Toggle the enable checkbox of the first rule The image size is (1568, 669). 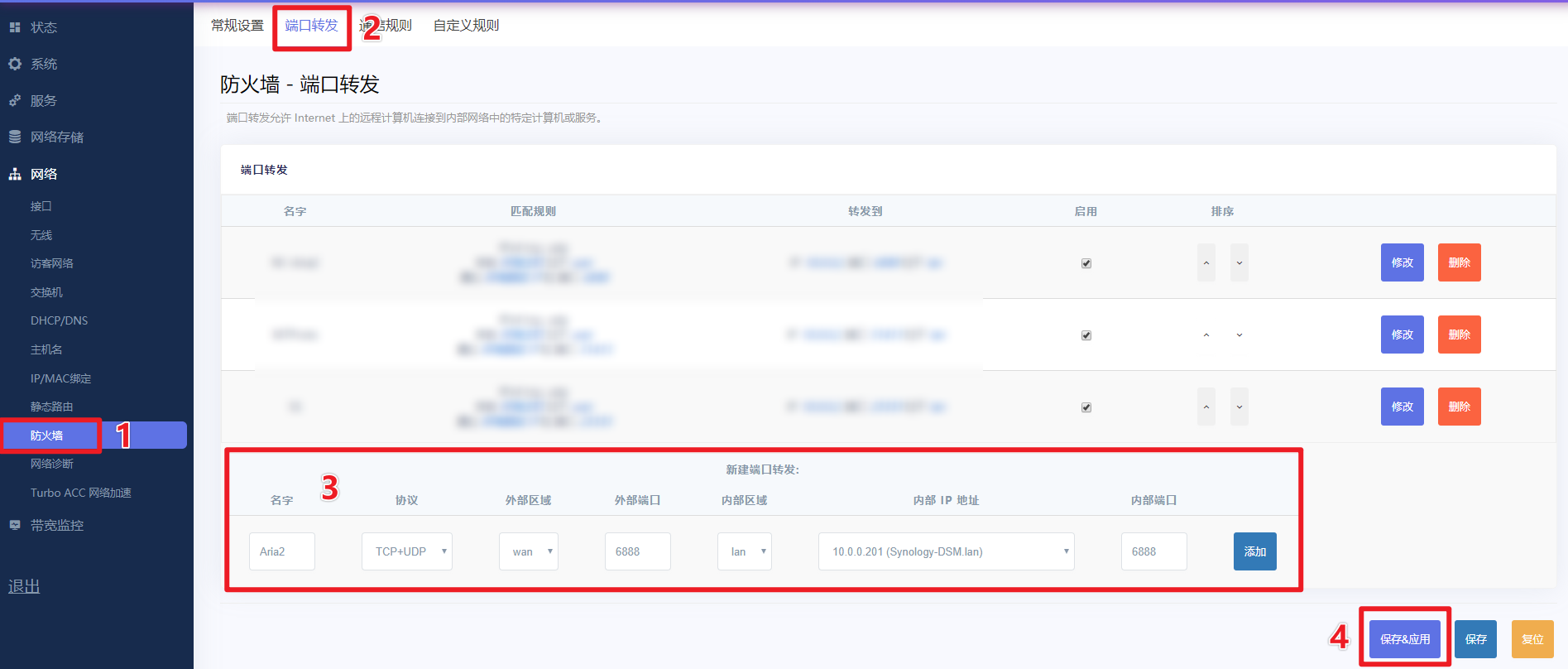(1086, 263)
